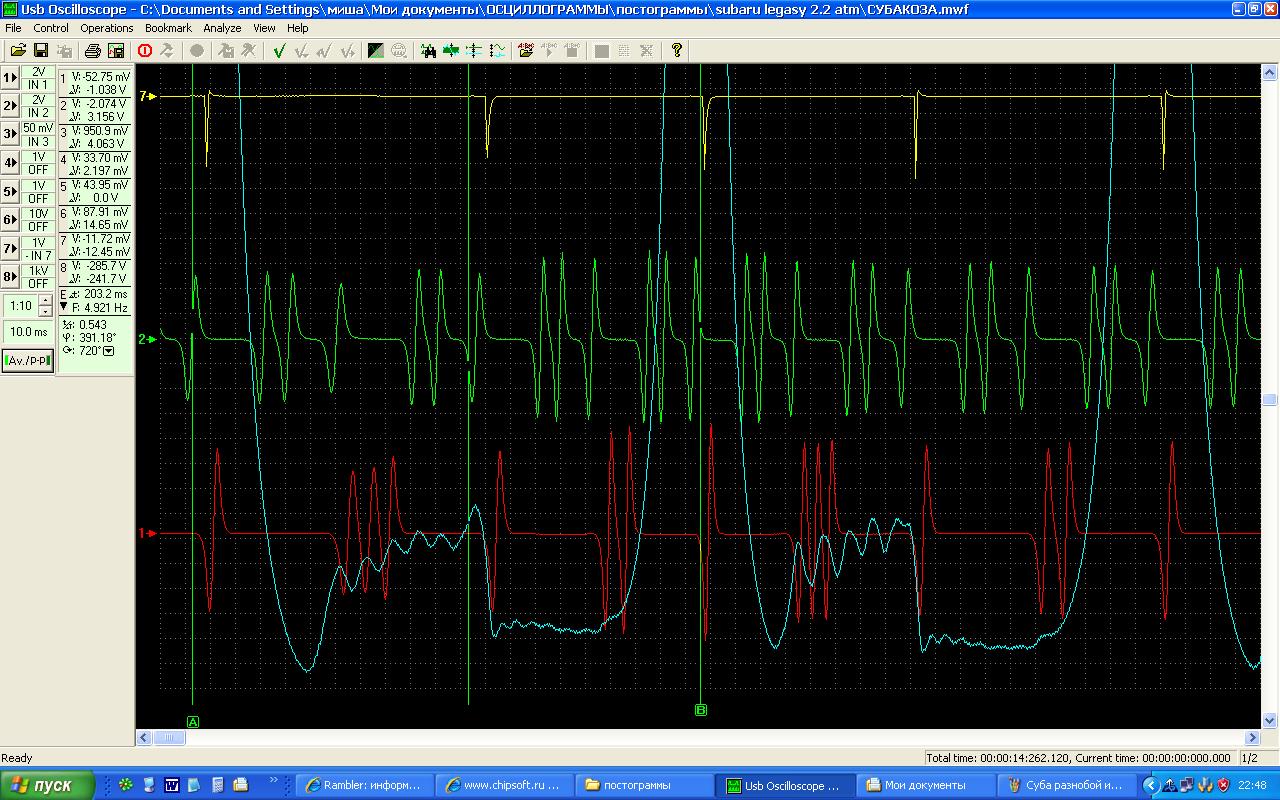Toggle channel 2 button
This screenshot has width=1280, height=800.
tap(10, 105)
